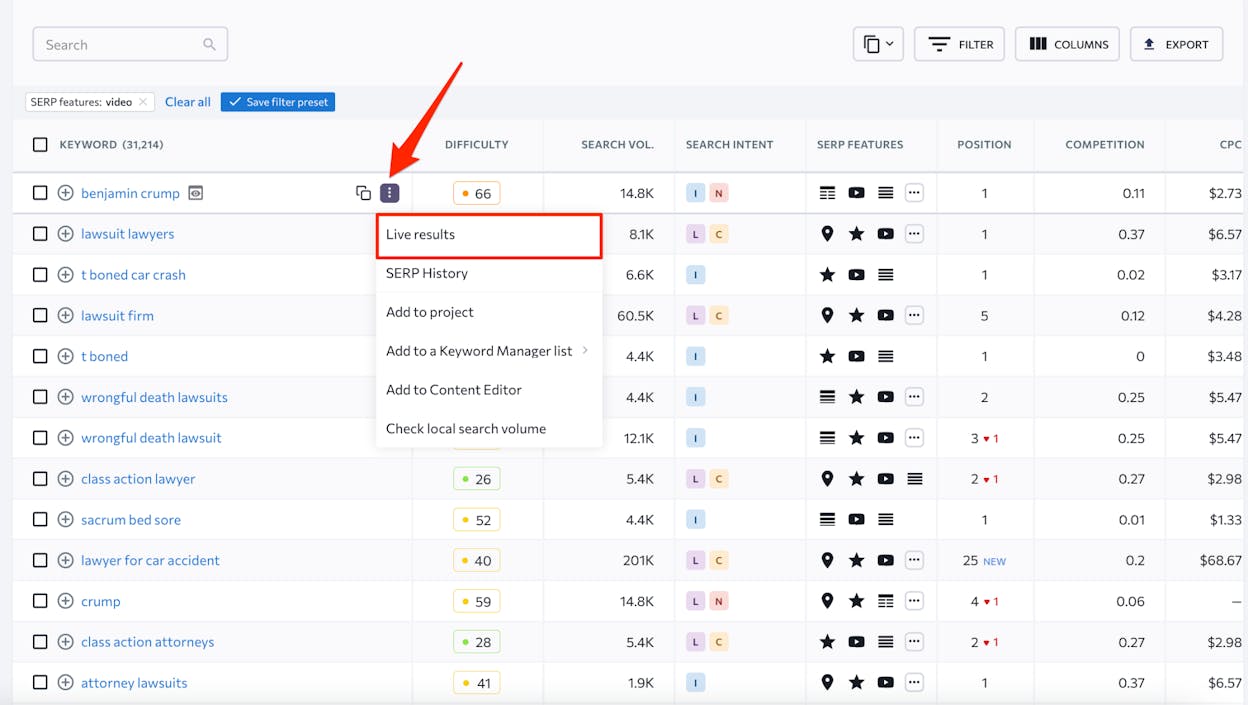
Task: Click the plus icon beside lawsuit firm
Action: coord(65,315)
